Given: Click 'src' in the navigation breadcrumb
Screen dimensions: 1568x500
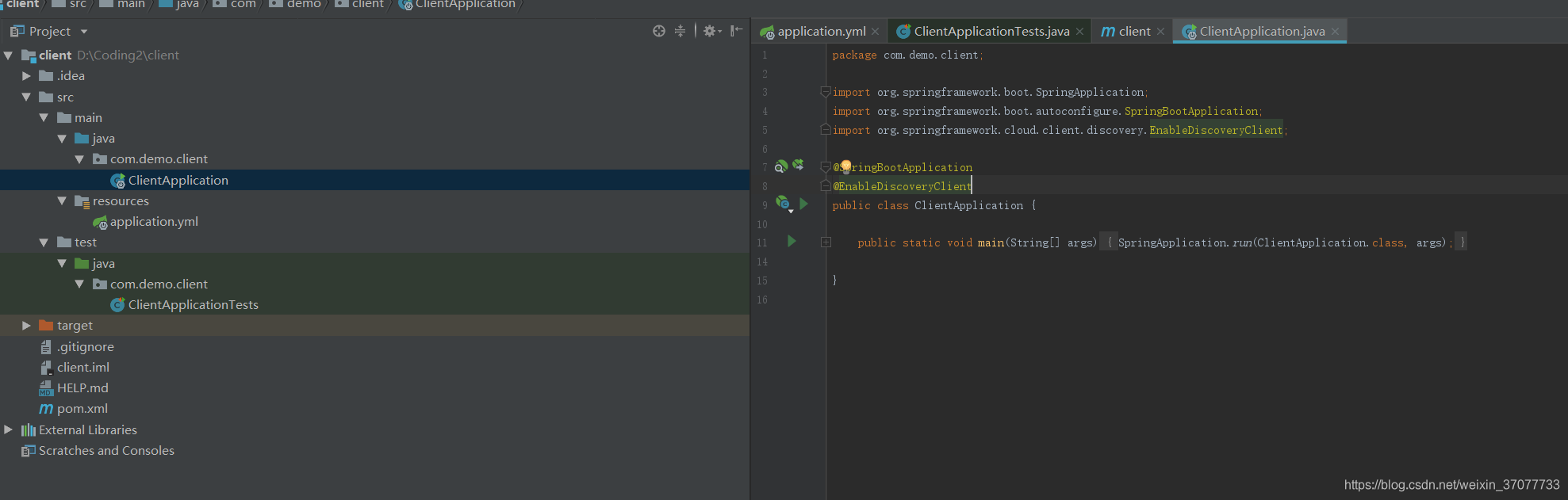Looking at the screenshot, I should (x=77, y=4).
